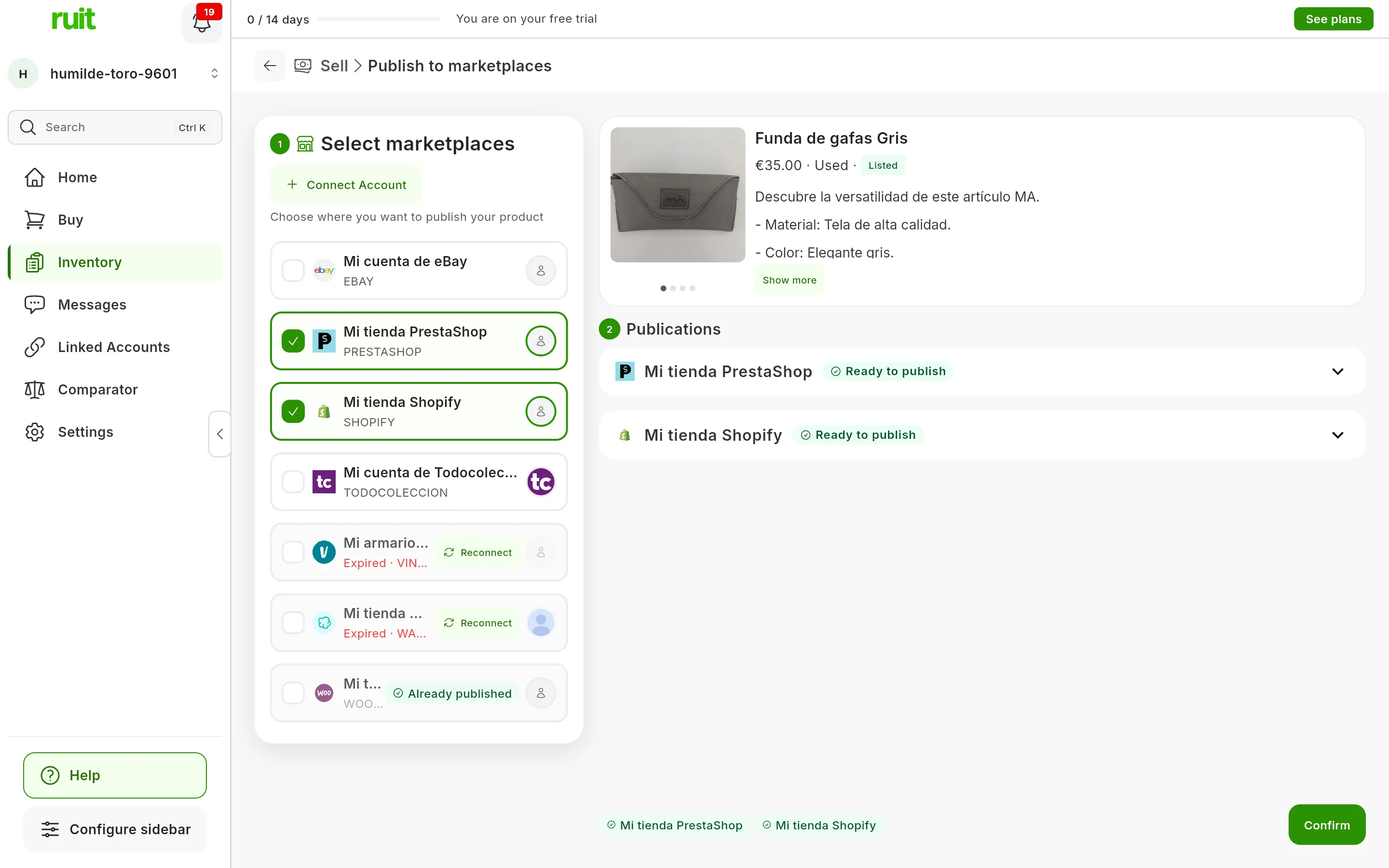Uncheck the Mi tienda PrestaShop checkbox
This screenshot has height=868, width=1389.
293,341
